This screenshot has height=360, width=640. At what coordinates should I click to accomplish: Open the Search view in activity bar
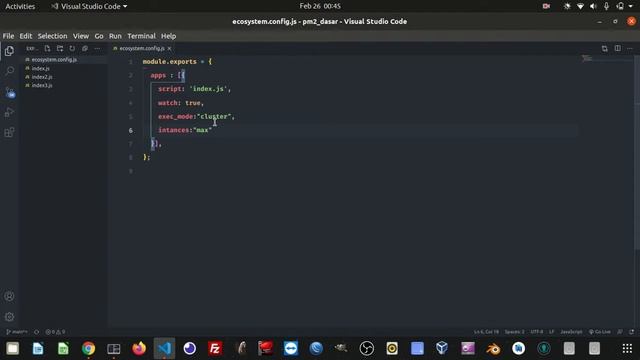click(x=9, y=71)
